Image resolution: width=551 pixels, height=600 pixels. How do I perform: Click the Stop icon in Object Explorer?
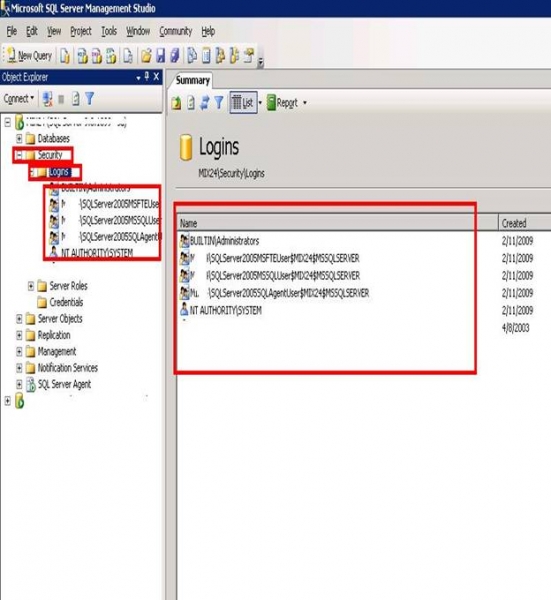click(61, 99)
